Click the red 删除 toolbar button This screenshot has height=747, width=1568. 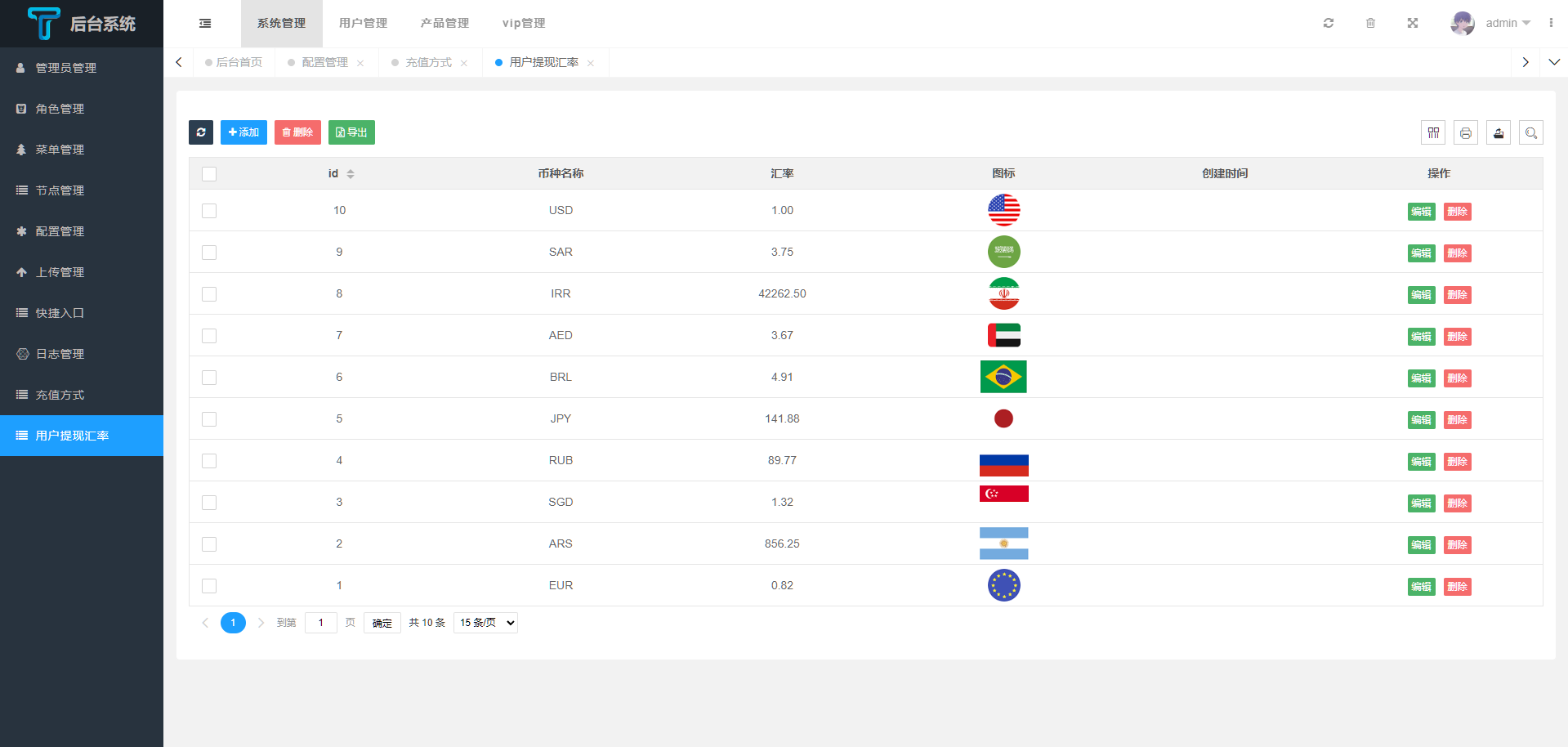click(297, 132)
